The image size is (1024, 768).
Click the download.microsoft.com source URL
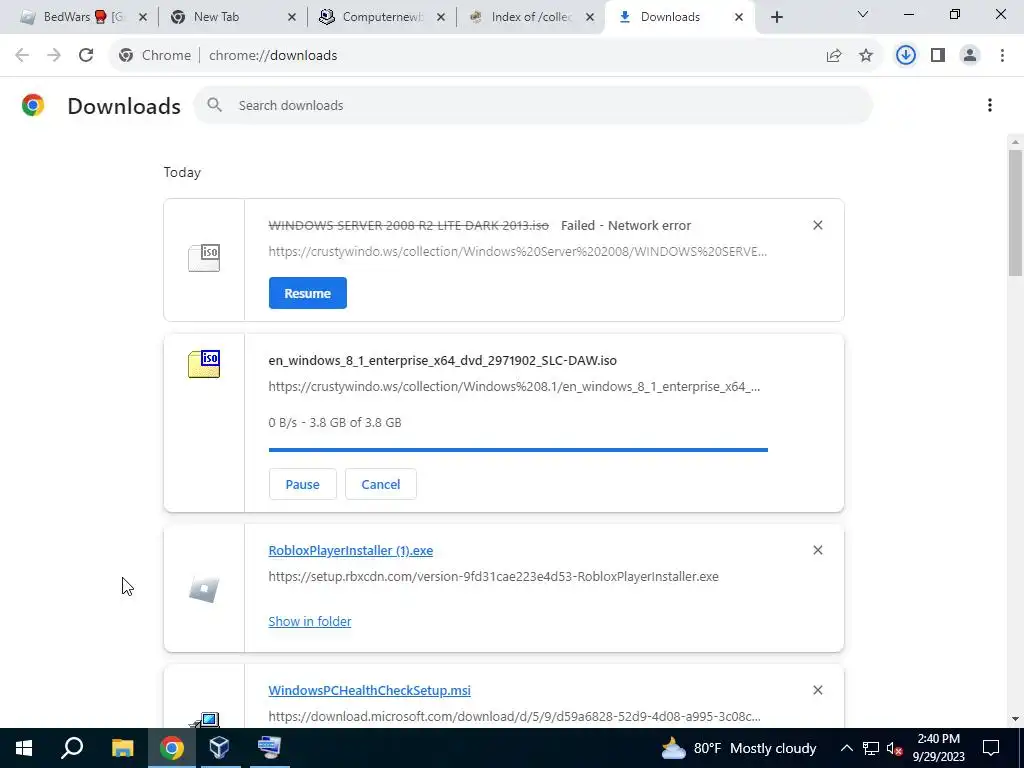pyautogui.click(x=514, y=716)
